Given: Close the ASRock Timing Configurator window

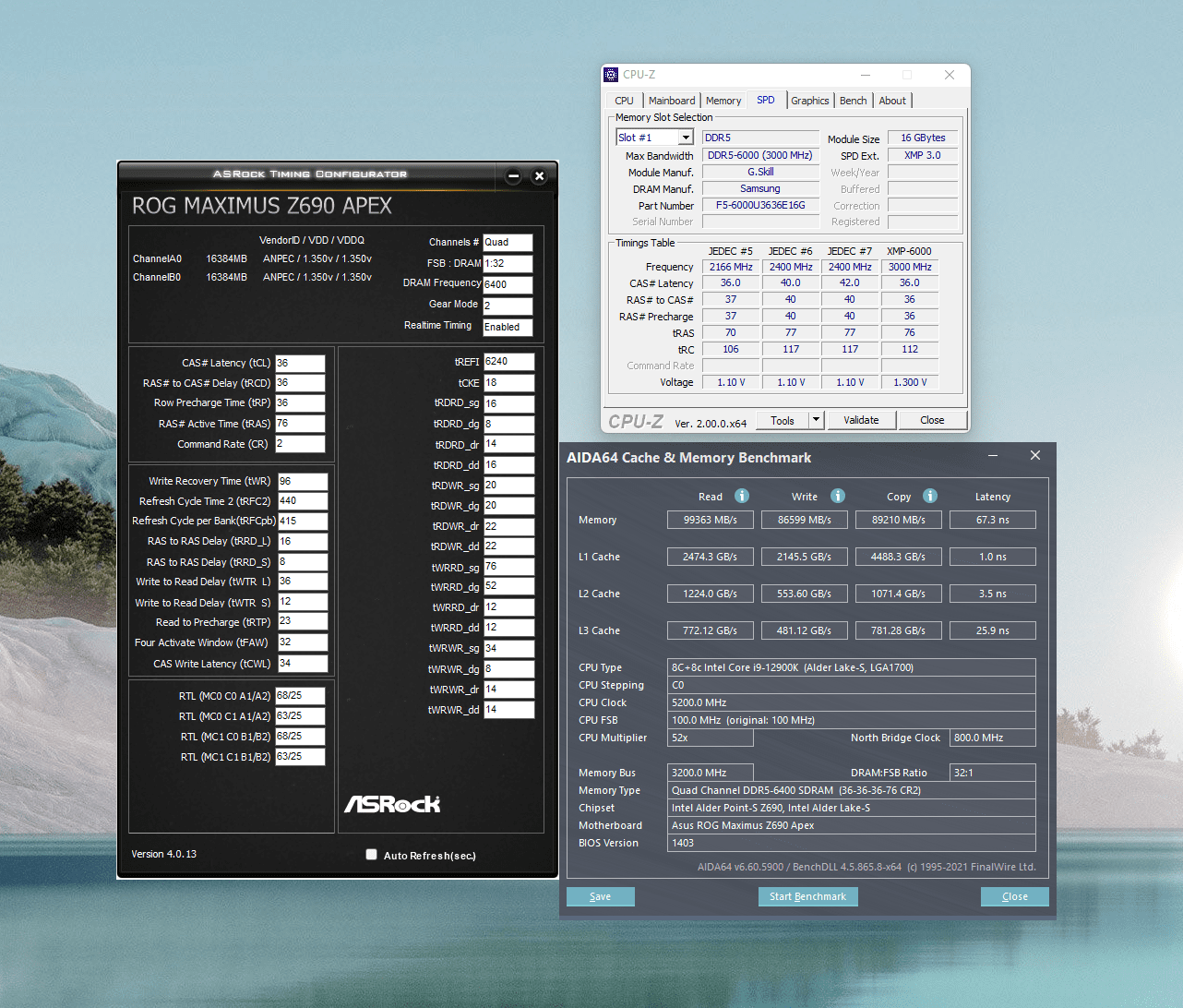Looking at the screenshot, I should coord(540,176).
